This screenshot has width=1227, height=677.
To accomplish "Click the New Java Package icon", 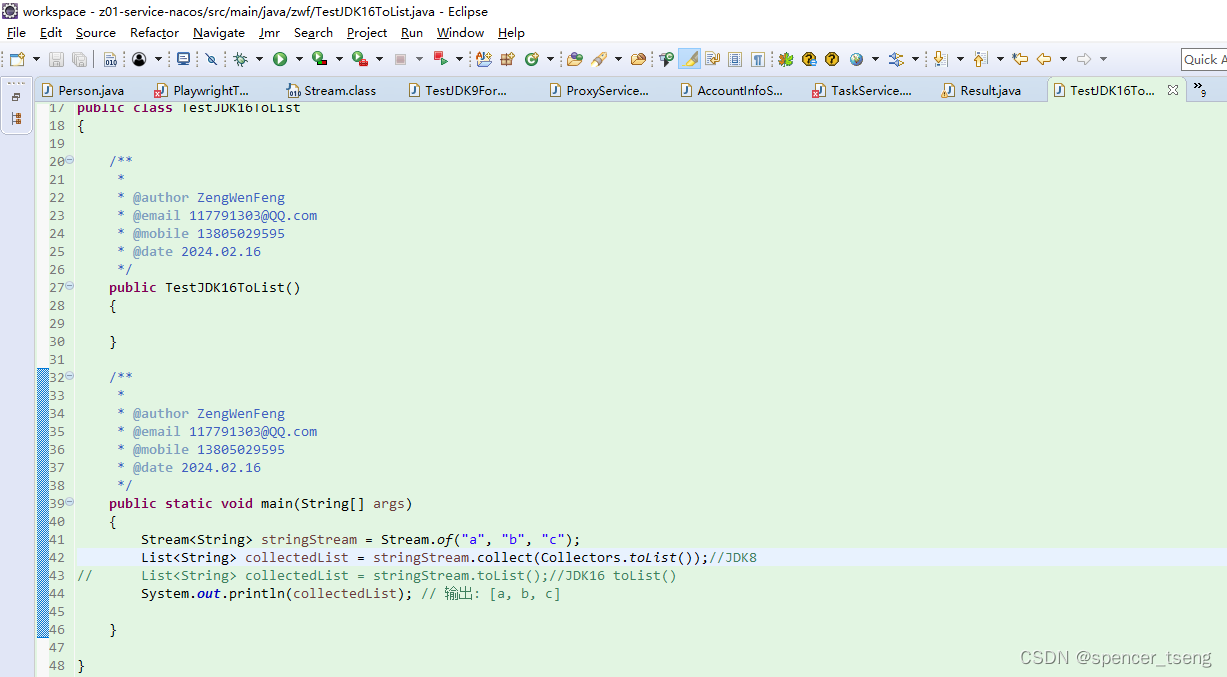I will point(507,58).
